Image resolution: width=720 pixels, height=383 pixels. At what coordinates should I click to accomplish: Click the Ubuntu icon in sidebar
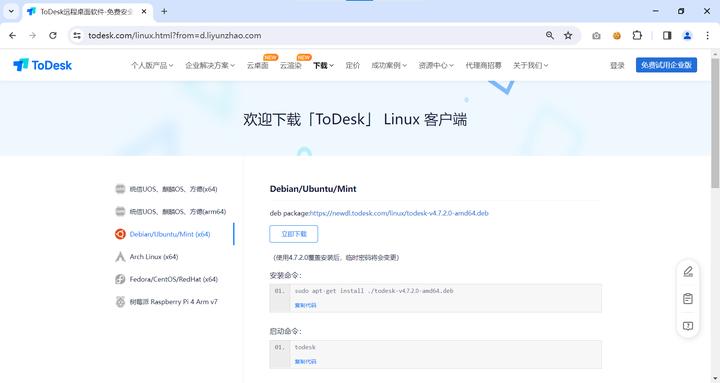120,234
